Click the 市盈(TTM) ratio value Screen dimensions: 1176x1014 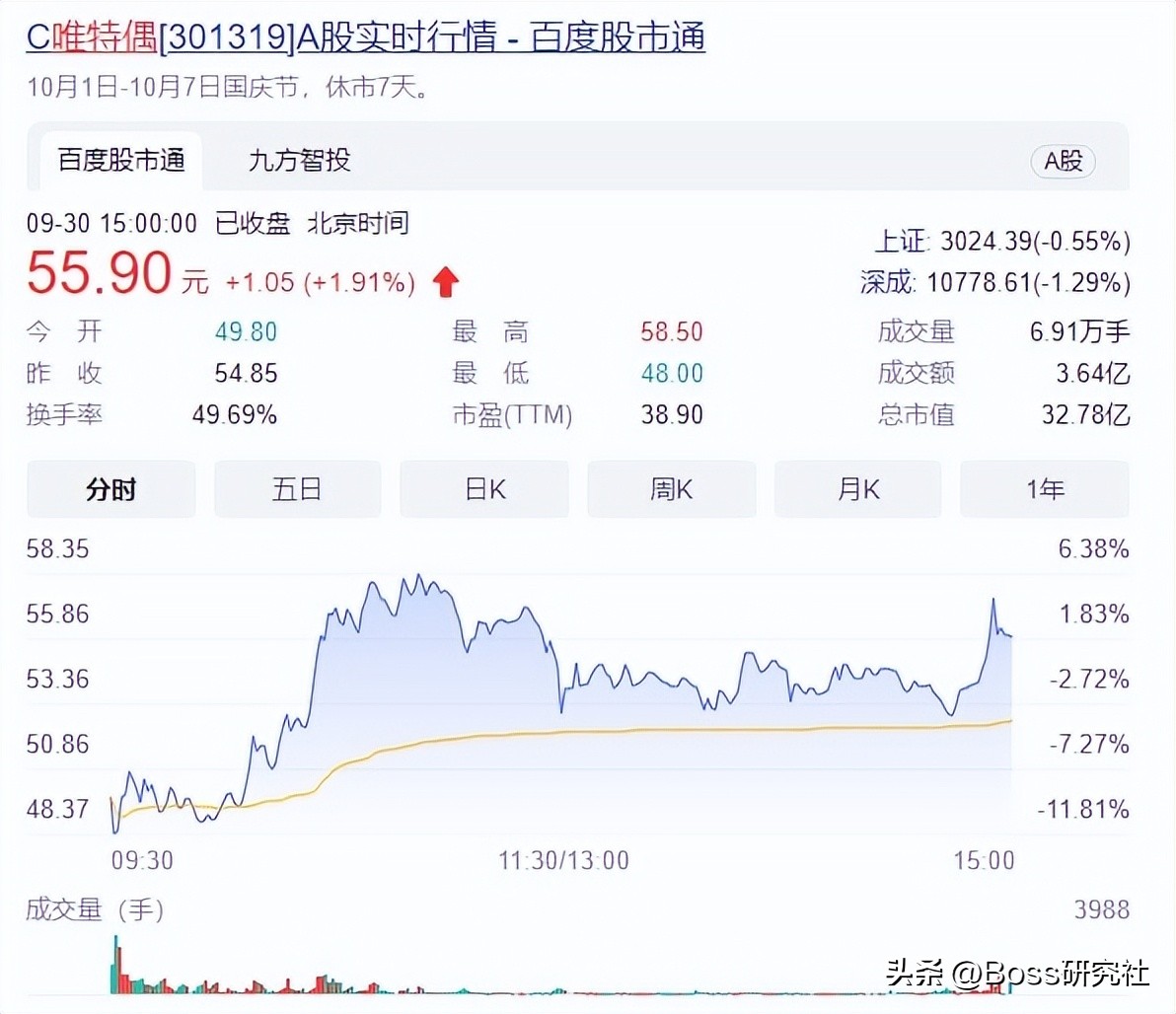[x=672, y=415]
